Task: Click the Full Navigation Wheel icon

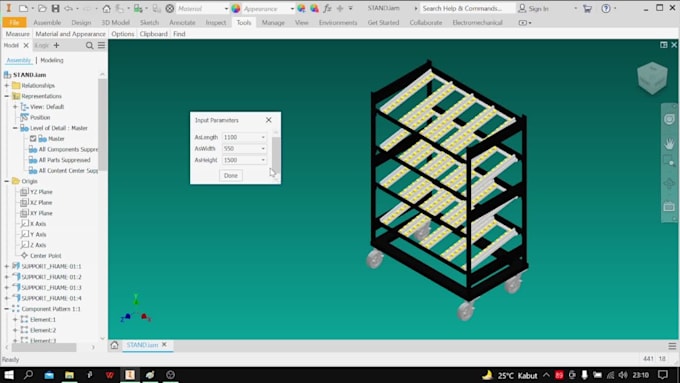Action: coord(669,119)
